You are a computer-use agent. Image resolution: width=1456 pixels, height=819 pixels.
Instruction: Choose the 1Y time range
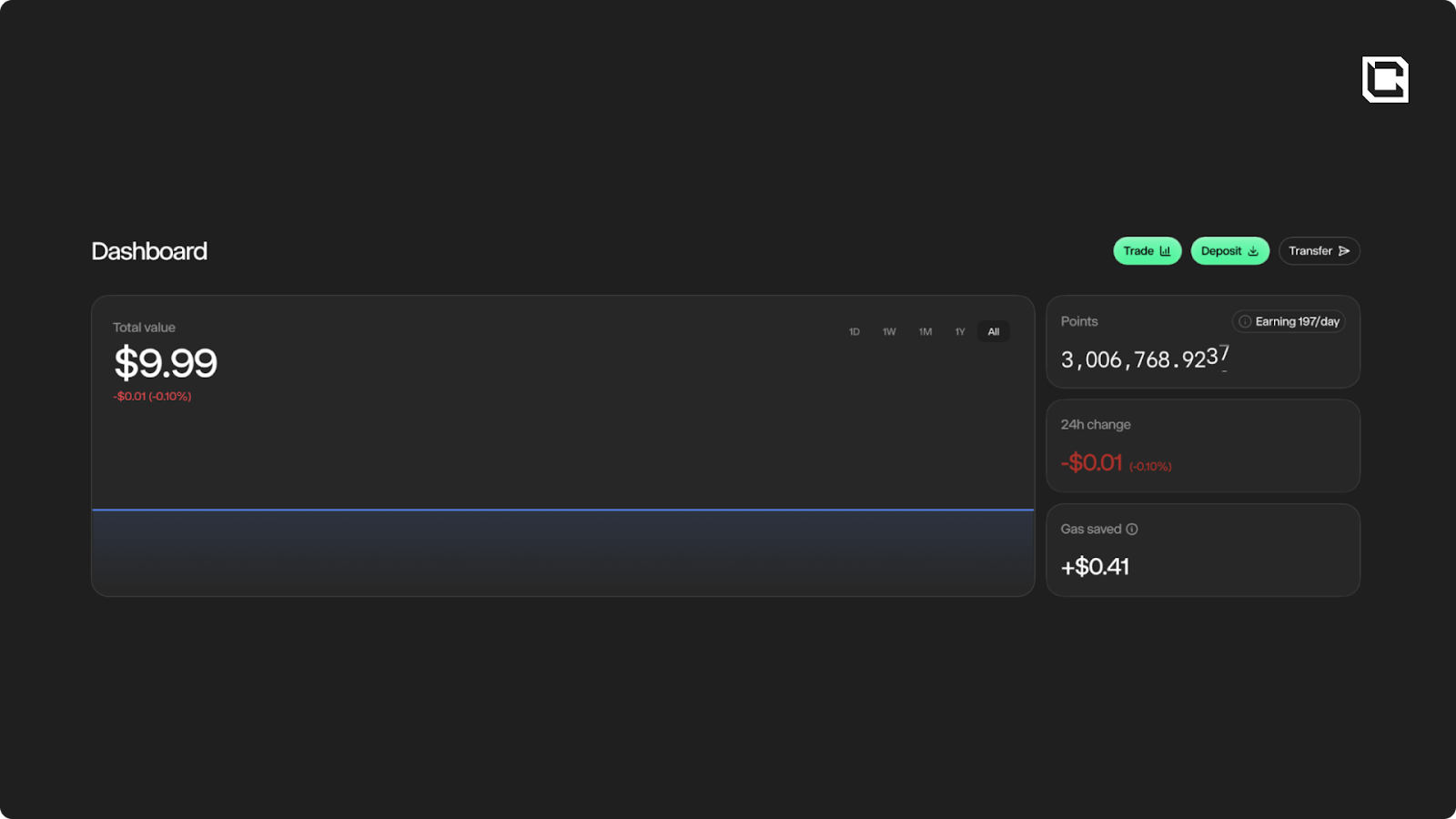point(960,332)
